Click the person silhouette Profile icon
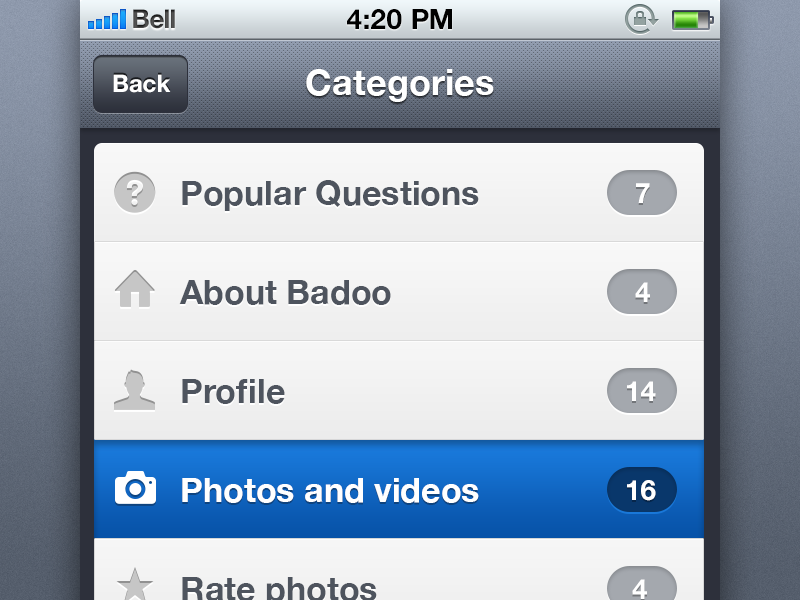Viewport: 800px width, 600px height. click(135, 390)
